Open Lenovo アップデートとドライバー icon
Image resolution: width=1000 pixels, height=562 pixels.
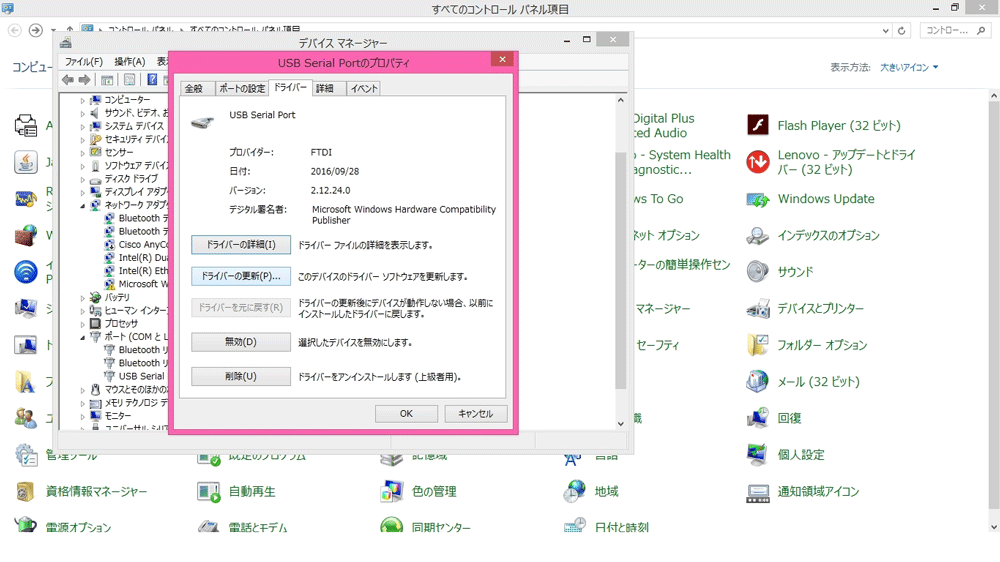pyautogui.click(x=758, y=162)
